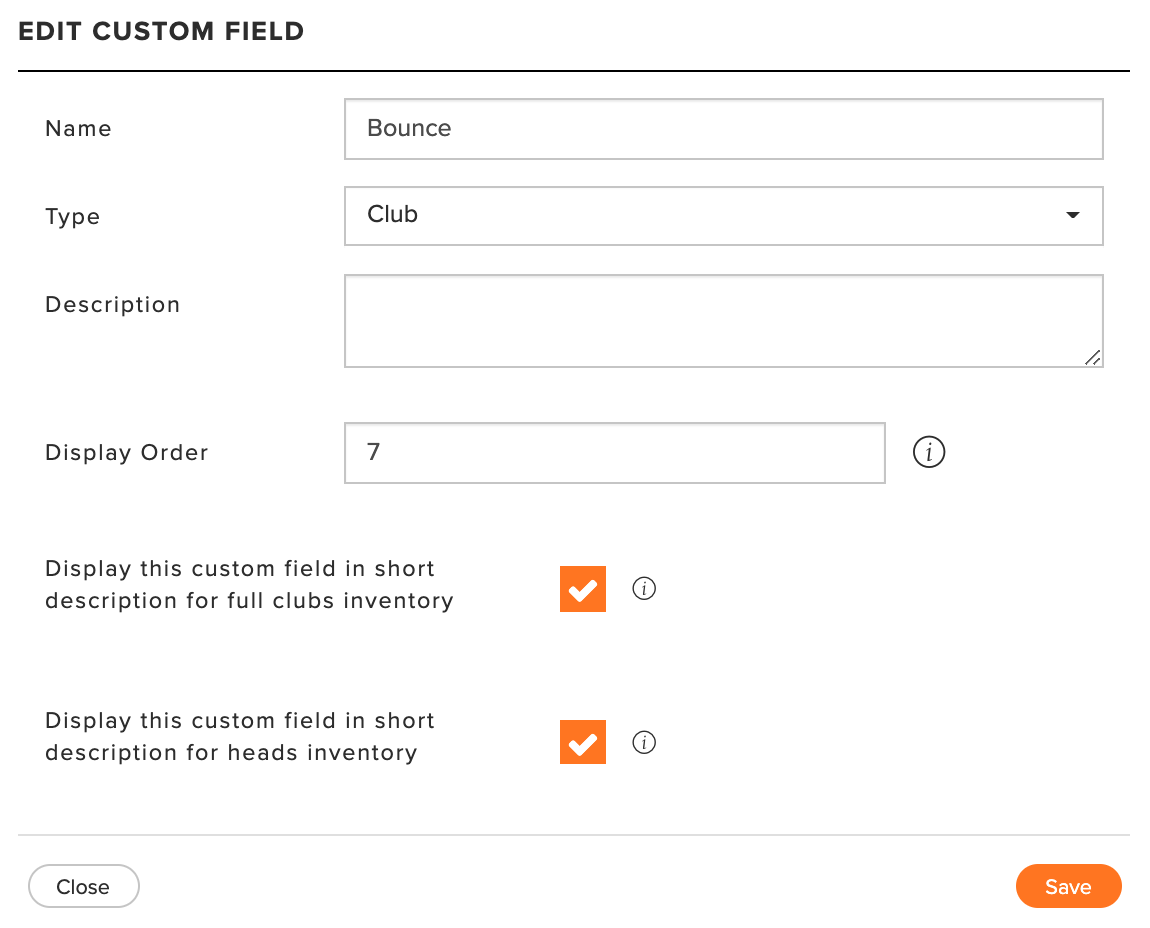Click the Description field label
Viewport: 1150px width, 928px height.
click(113, 304)
